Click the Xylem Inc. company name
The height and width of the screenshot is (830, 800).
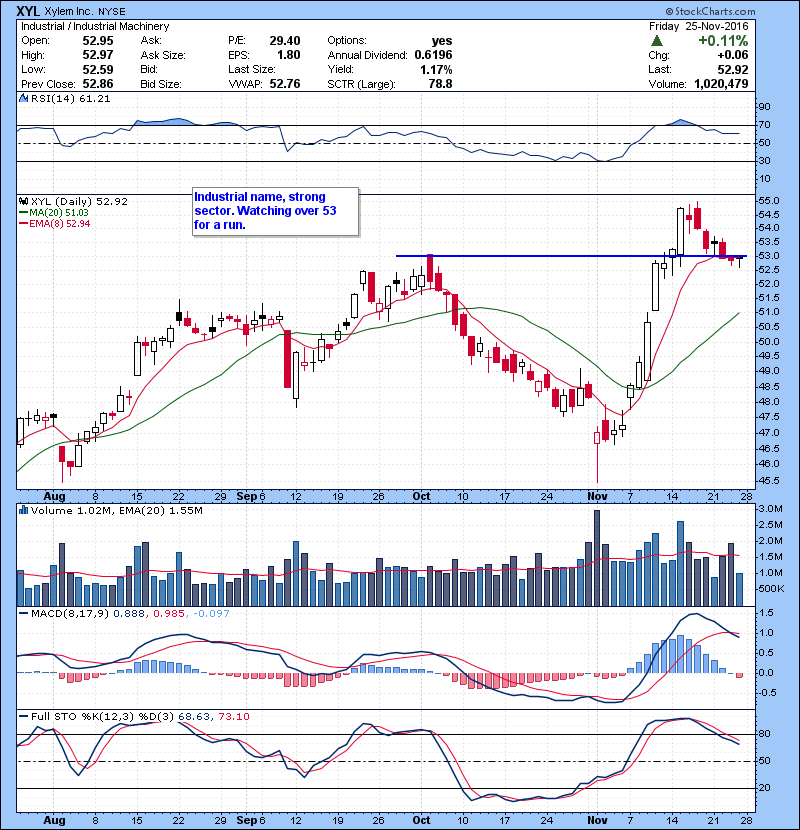pyautogui.click(x=70, y=11)
